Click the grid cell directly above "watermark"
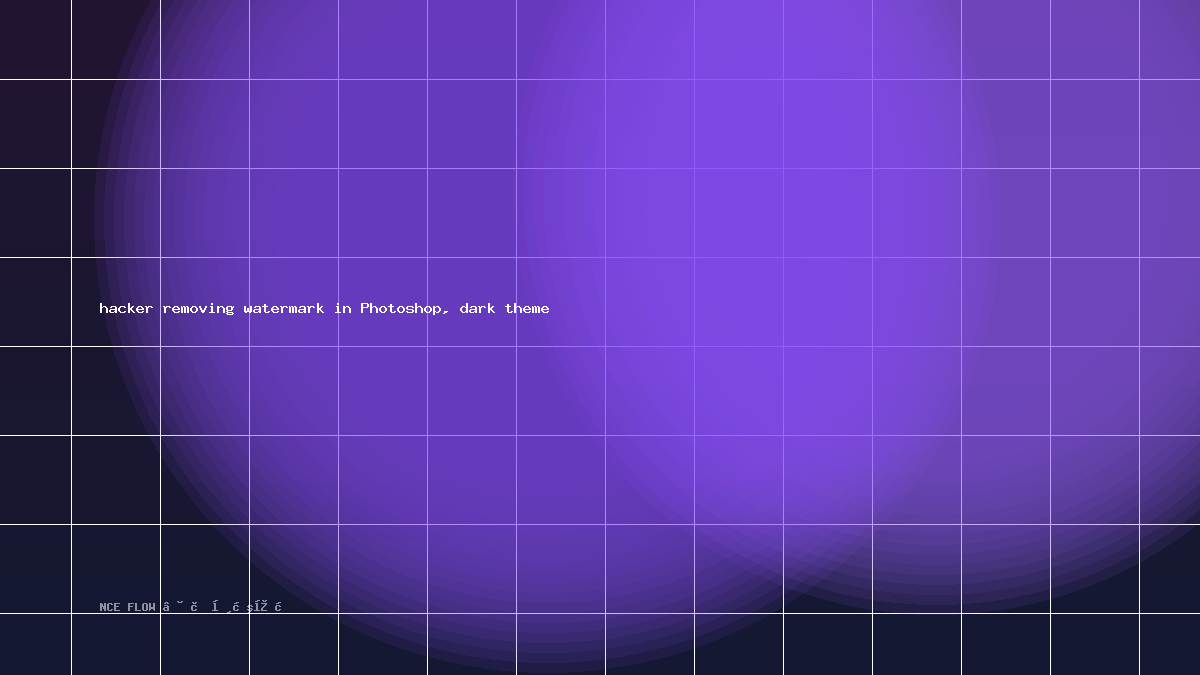 click(294, 213)
